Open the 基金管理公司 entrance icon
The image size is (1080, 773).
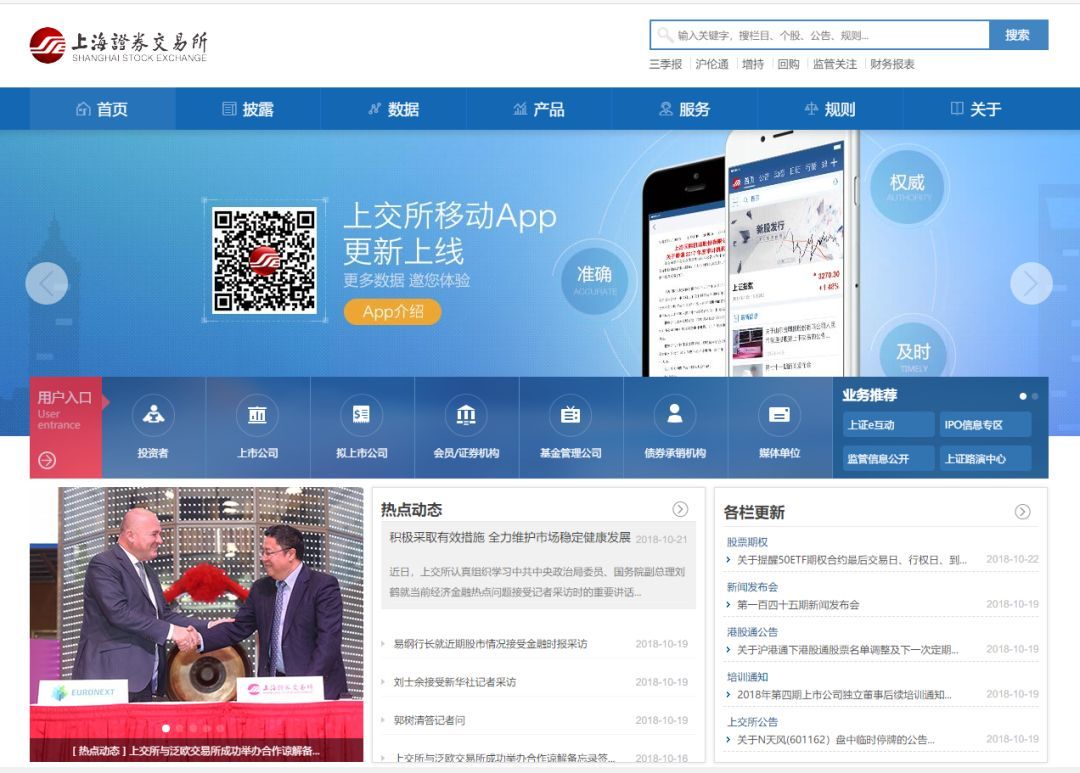[x=568, y=414]
